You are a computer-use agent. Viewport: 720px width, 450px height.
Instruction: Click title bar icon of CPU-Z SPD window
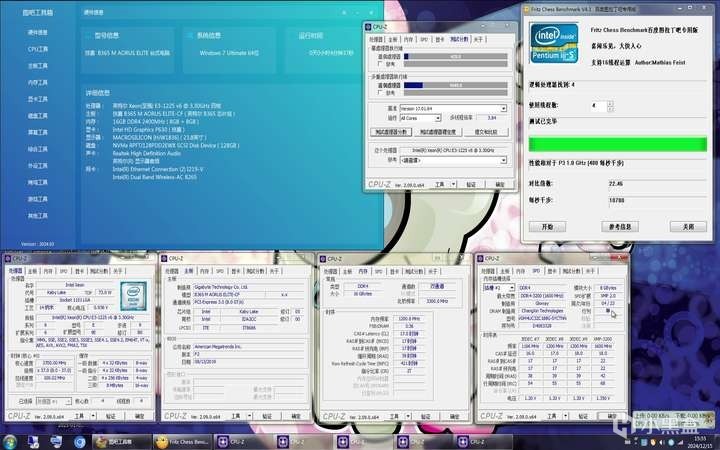(481, 259)
